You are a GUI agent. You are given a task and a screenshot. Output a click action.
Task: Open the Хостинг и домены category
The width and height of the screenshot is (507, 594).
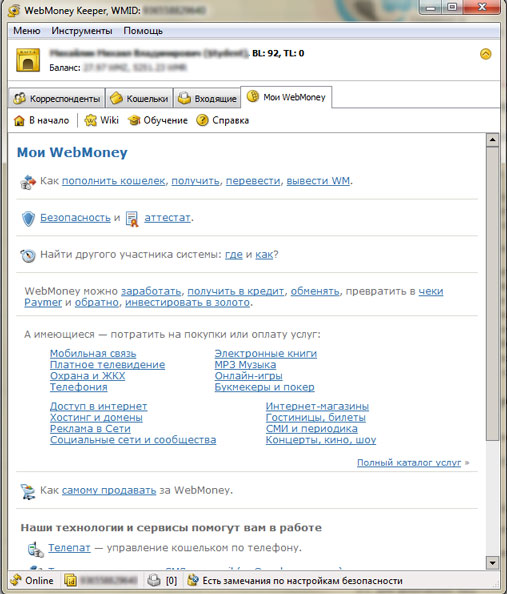pyautogui.click(x=96, y=417)
